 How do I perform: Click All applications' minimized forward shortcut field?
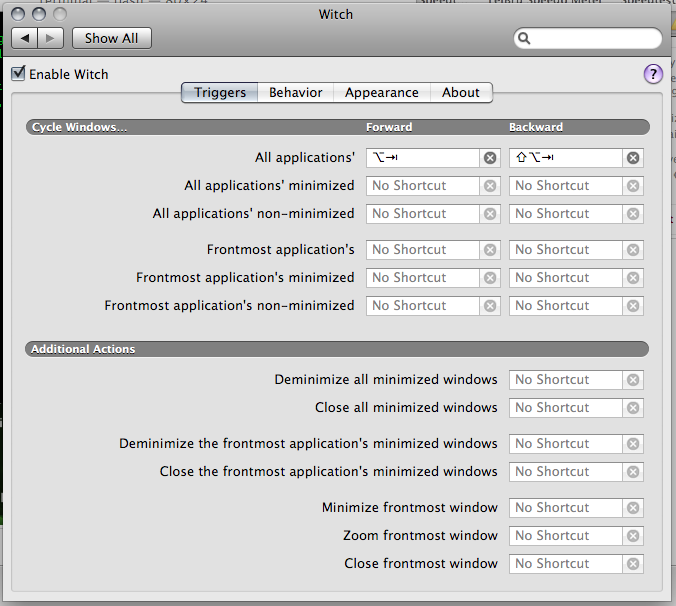pos(422,186)
